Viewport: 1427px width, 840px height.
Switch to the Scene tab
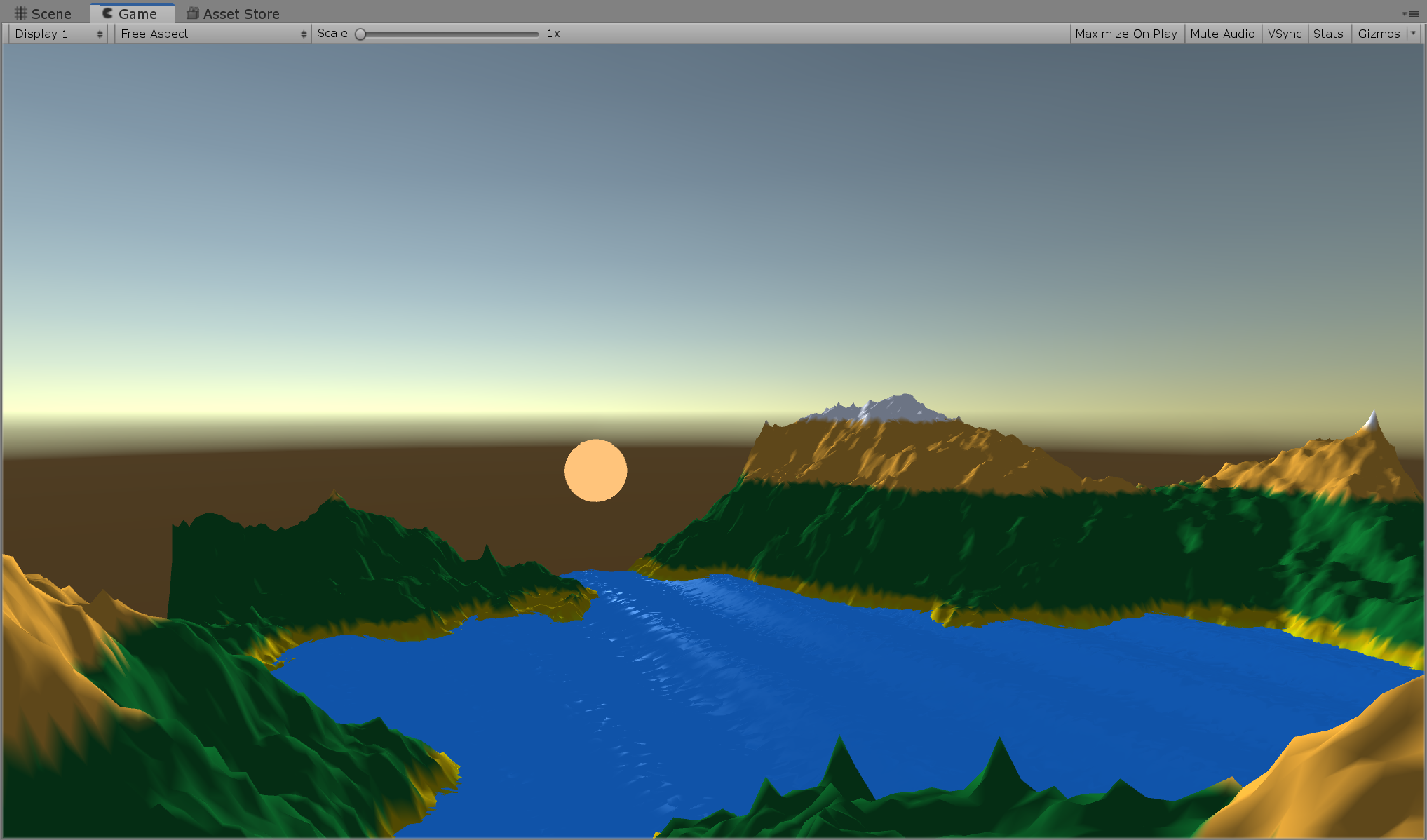click(43, 14)
